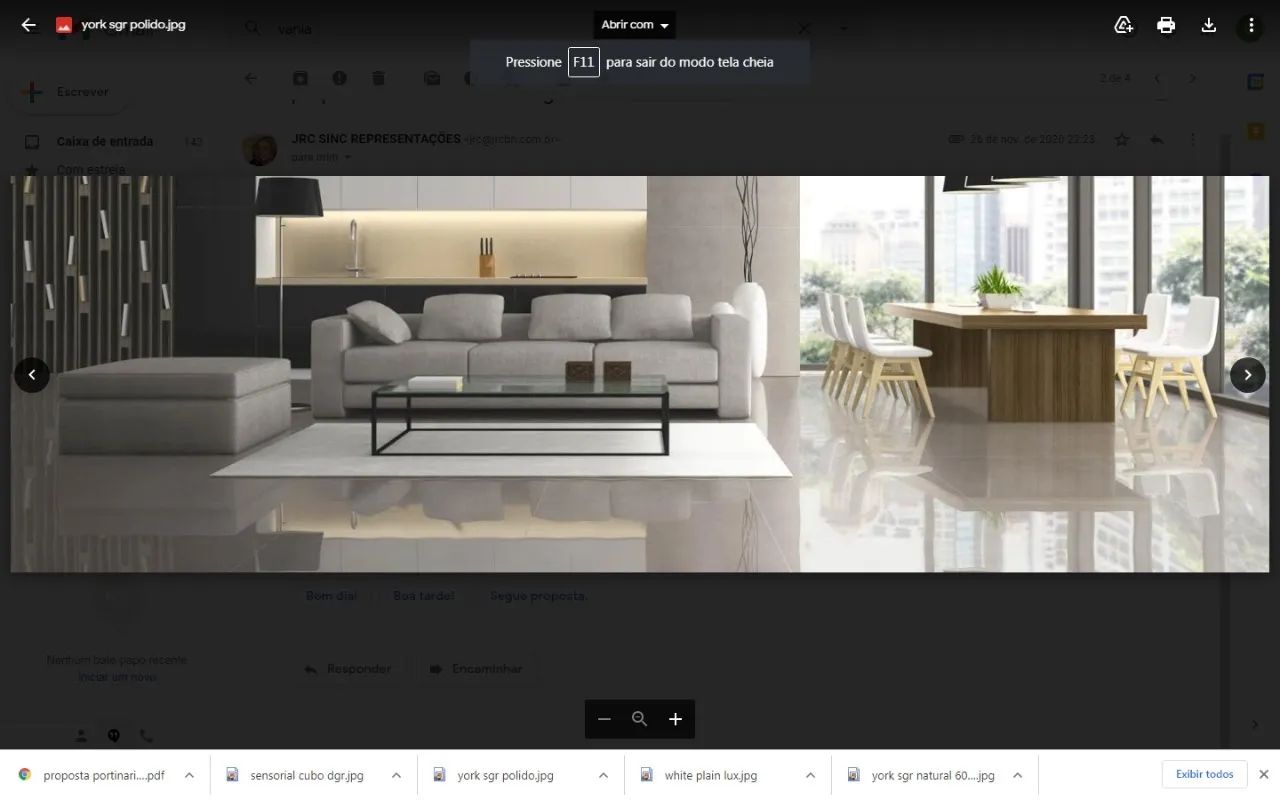The height and width of the screenshot is (800, 1280).
Task: Go to next image with right arrow
Action: click(x=1247, y=375)
